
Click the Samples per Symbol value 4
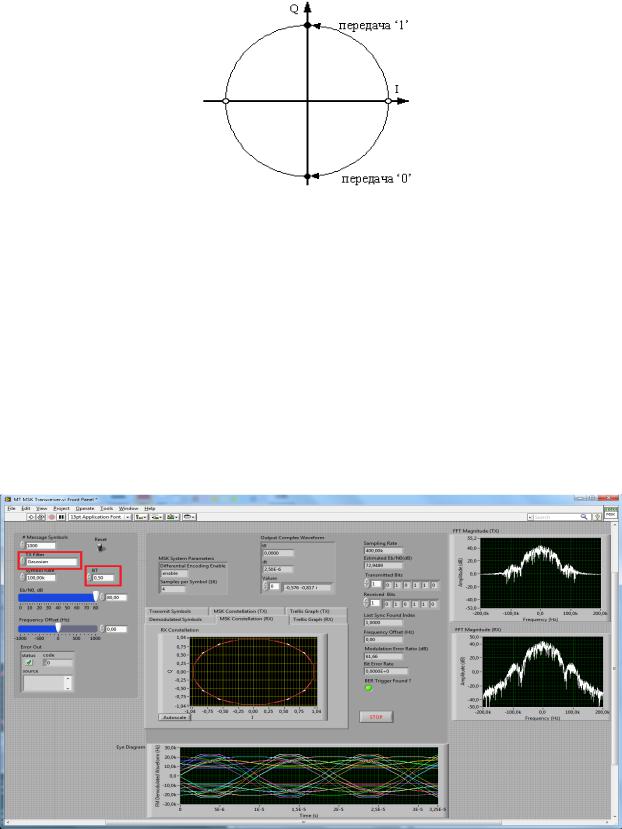[x=173, y=588]
